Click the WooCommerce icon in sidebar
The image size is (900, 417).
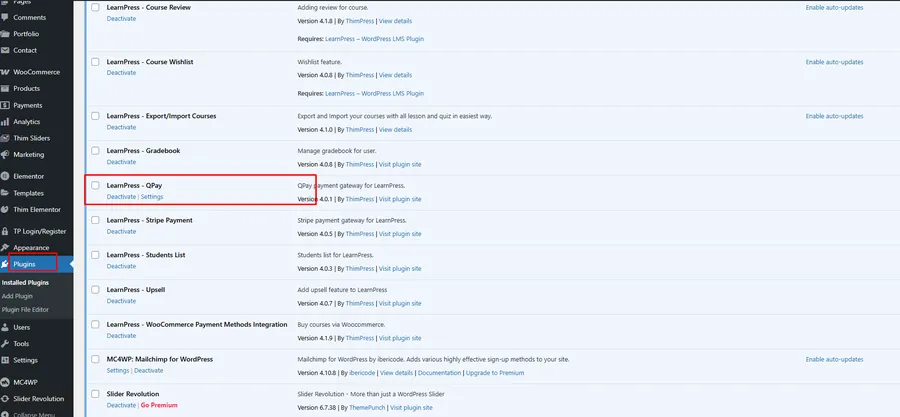[x=6, y=72]
